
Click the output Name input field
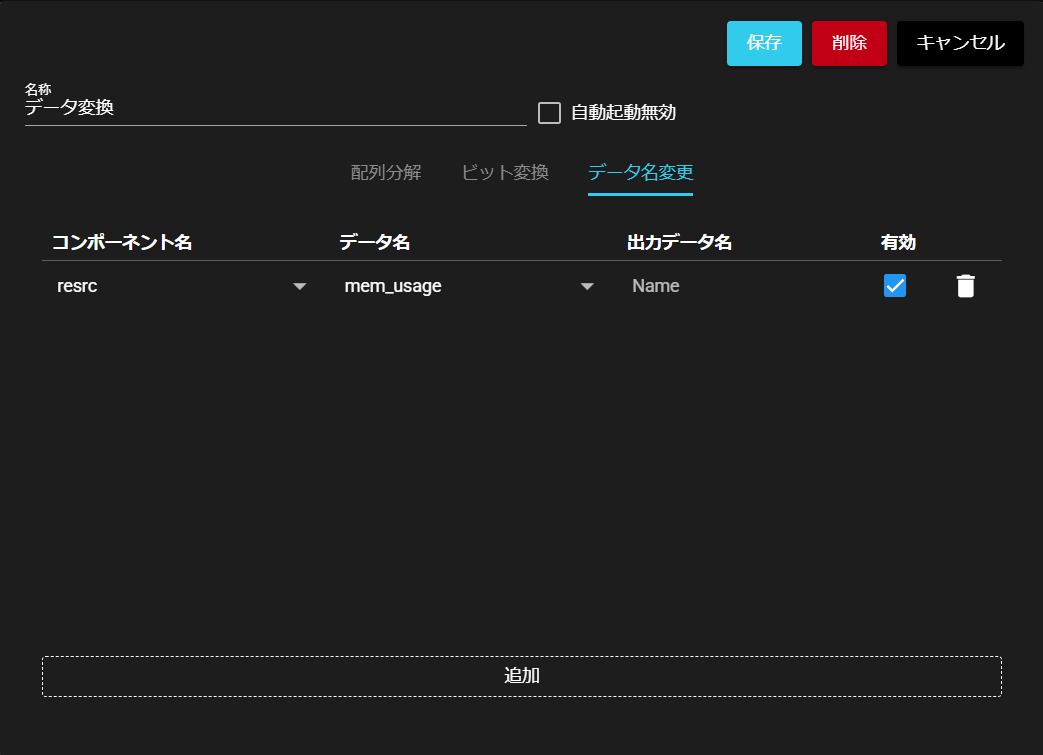740,286
